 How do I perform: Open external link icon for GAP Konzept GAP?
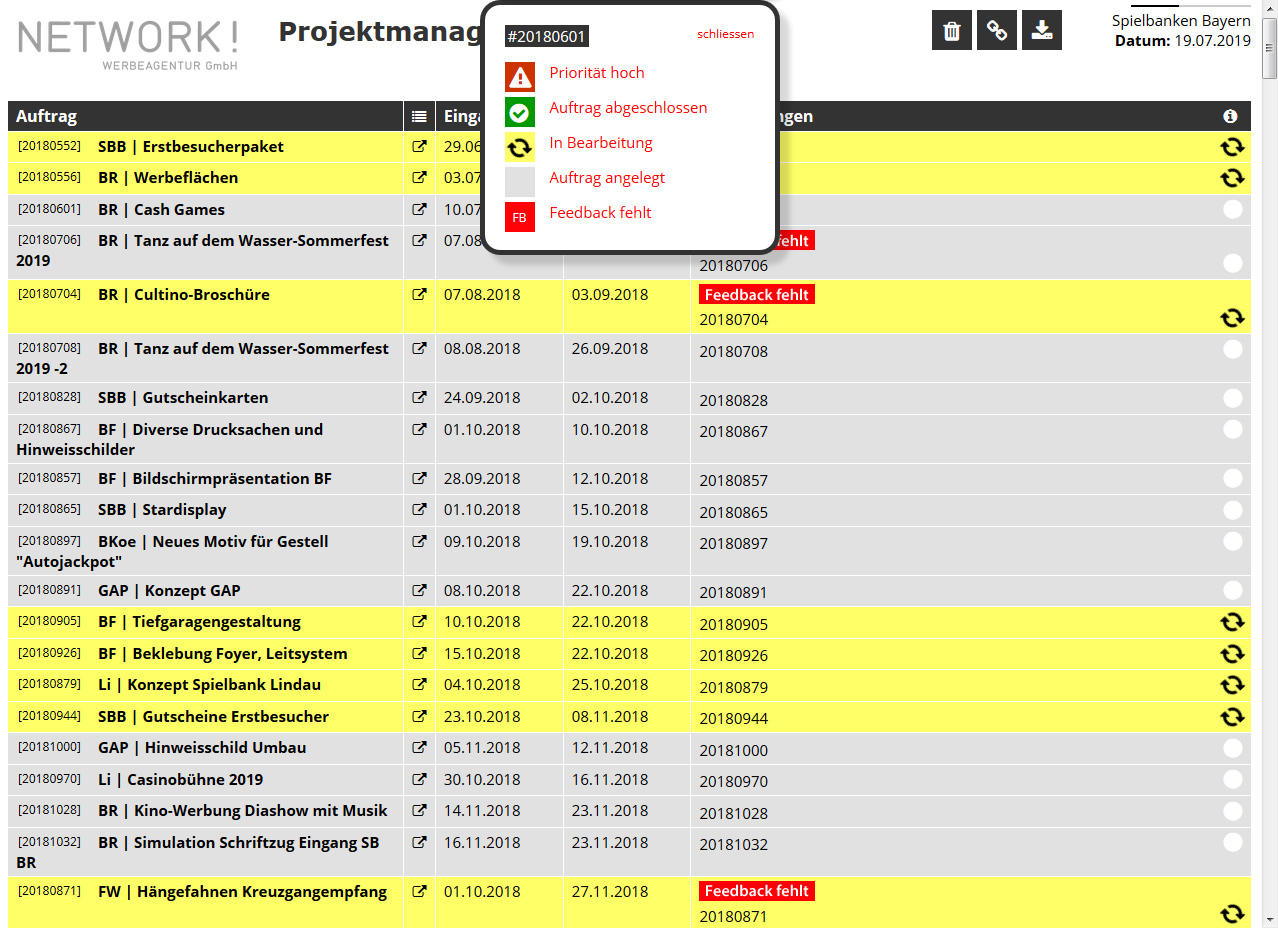pos(420,591)
